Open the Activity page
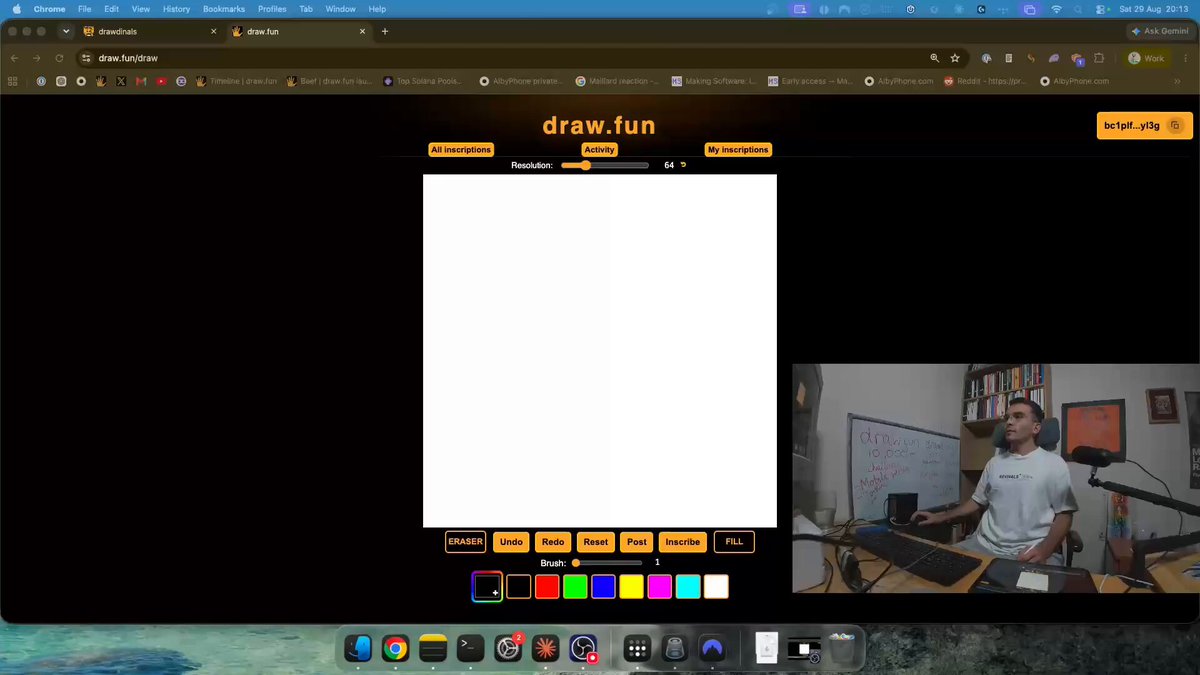Image resolution: width=1200 pixels, height=675 pixels. [x=600, y=150]
